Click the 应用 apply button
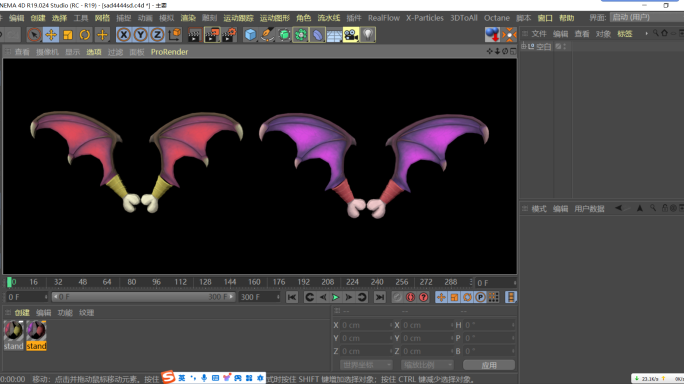 489,365
